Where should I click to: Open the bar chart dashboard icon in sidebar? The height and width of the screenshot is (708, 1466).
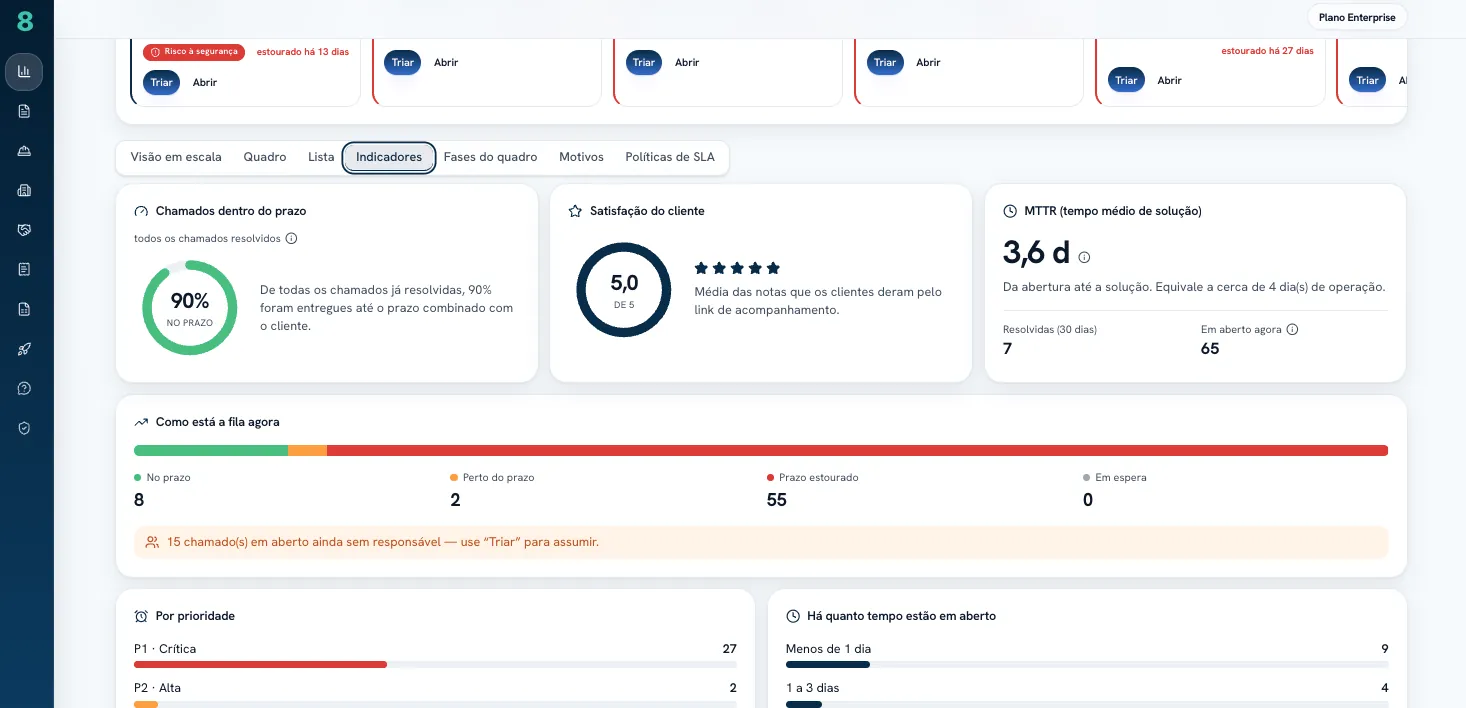[x=24, y=72]
